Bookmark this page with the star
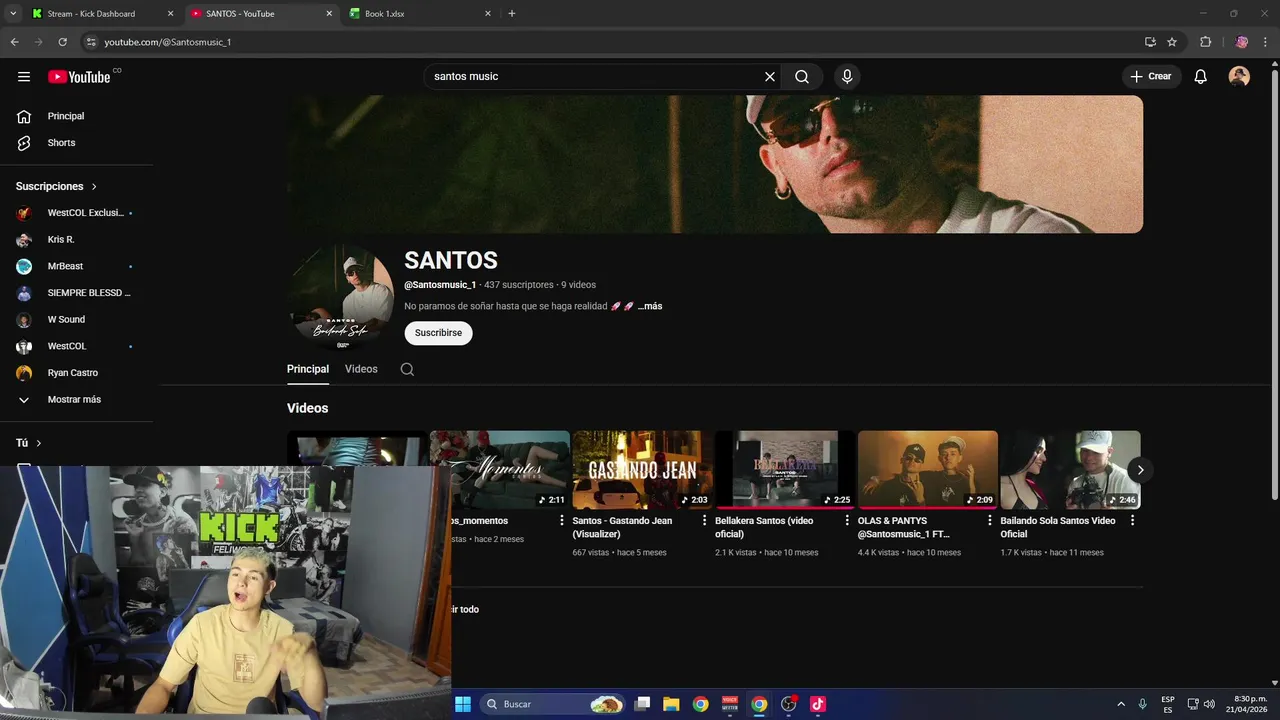1280x720 pixels. click(1172, 42)
